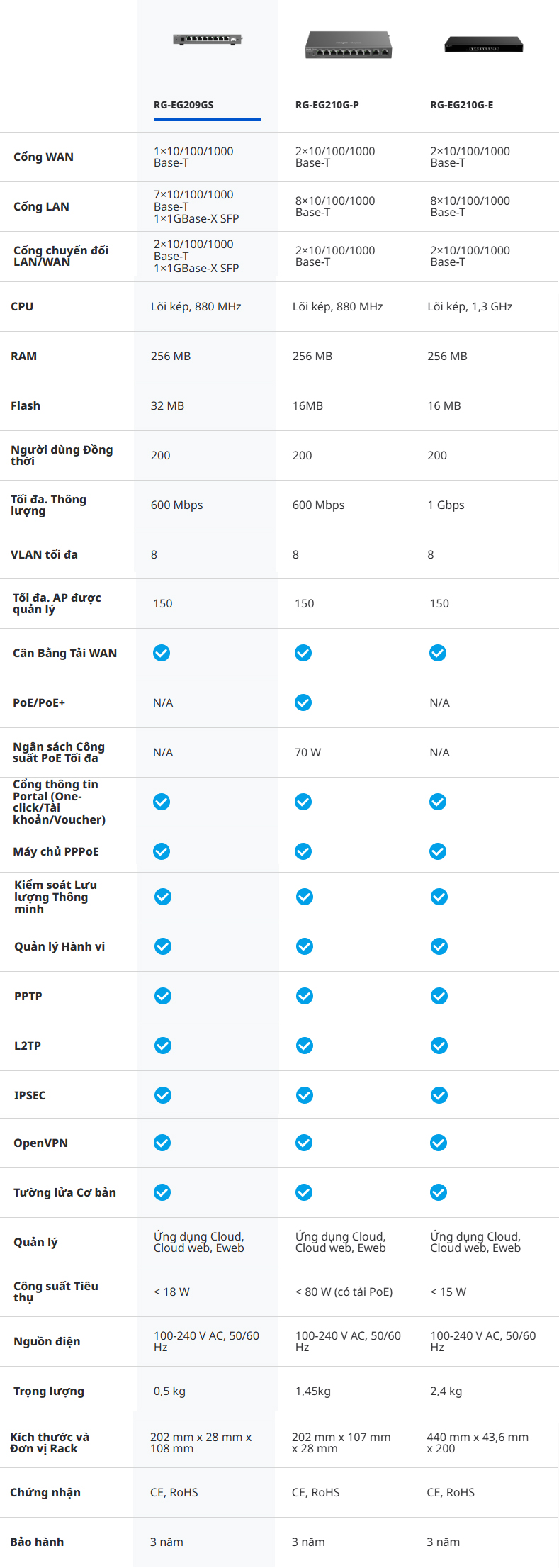Image resolution: width=559 pixels, height=1568 pixels.
Task: Click L2TP checkmark for RG-EG210G-P
Action: click(305, 1046)
